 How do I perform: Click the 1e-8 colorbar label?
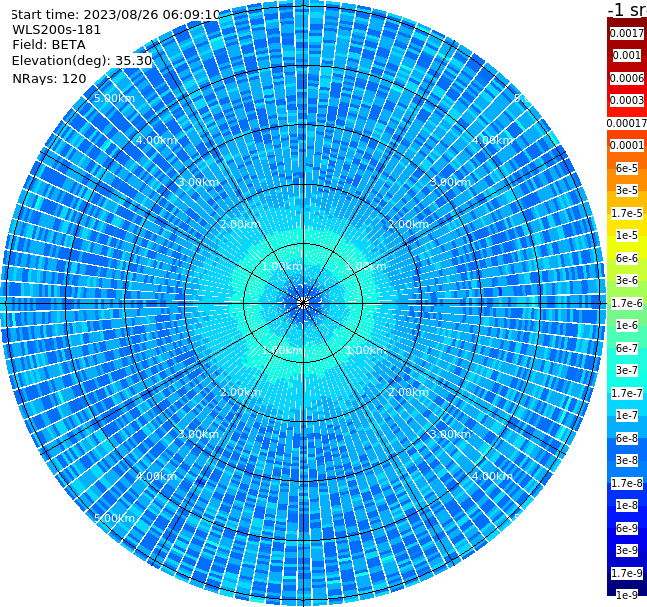[627, 505]
